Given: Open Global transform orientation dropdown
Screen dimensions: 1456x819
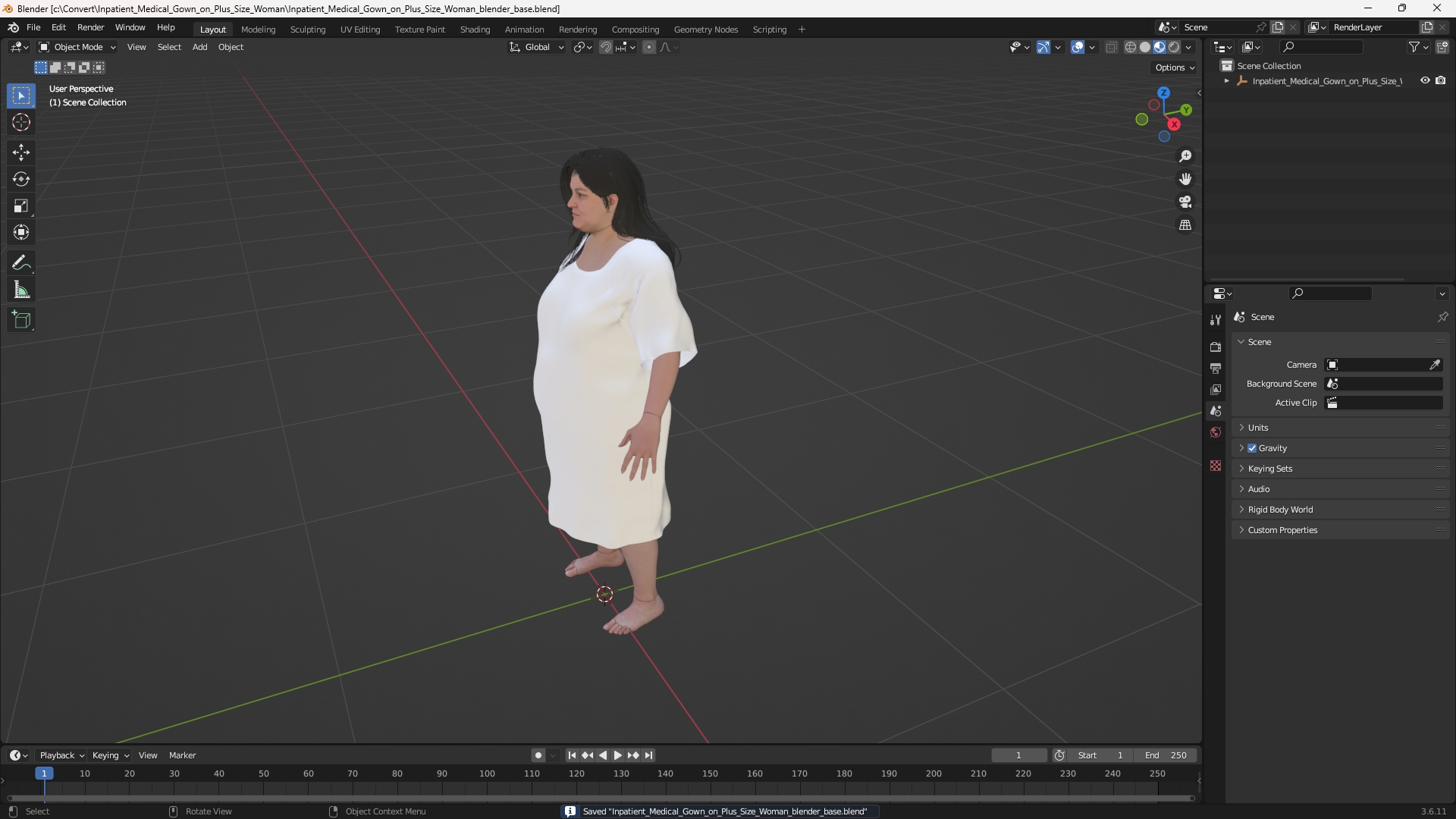Looking at the screenshot, I should coord(536,47).
